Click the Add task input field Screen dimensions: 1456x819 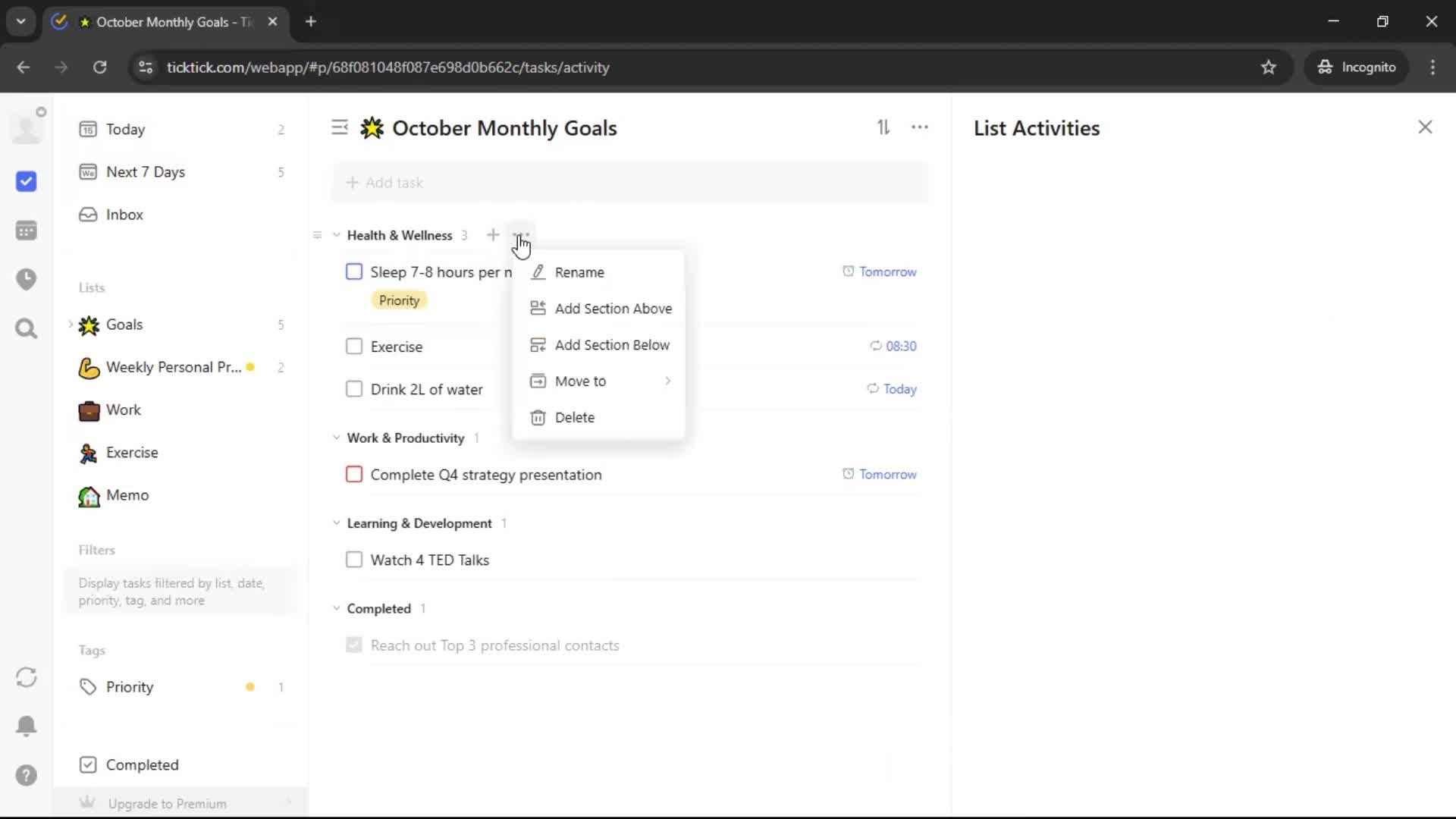click(629, 183)
